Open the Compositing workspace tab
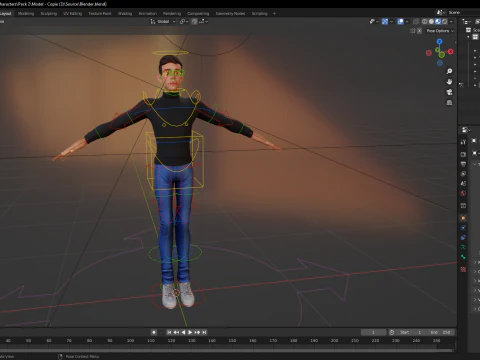Viewport: 480px width, 360px height. click(x=198, y=14)
